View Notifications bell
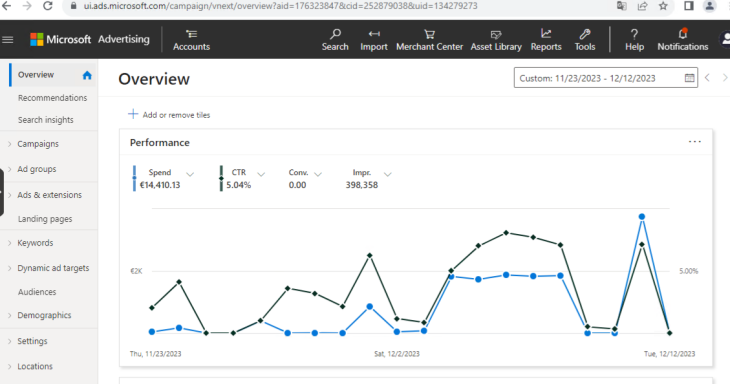The width and height of the screenshot is (730, 384). pos(683,34)
